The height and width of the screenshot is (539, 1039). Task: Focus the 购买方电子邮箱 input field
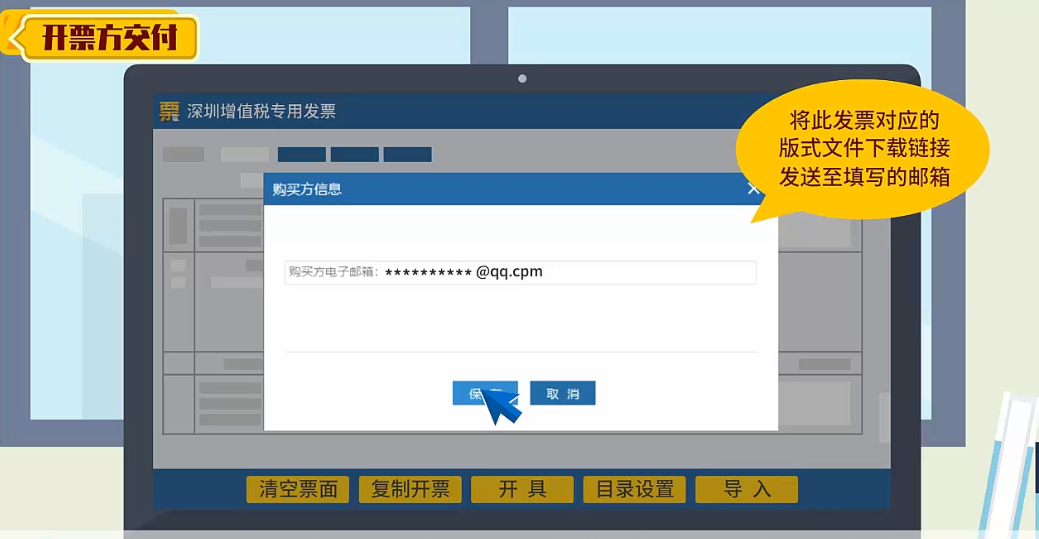520,272
